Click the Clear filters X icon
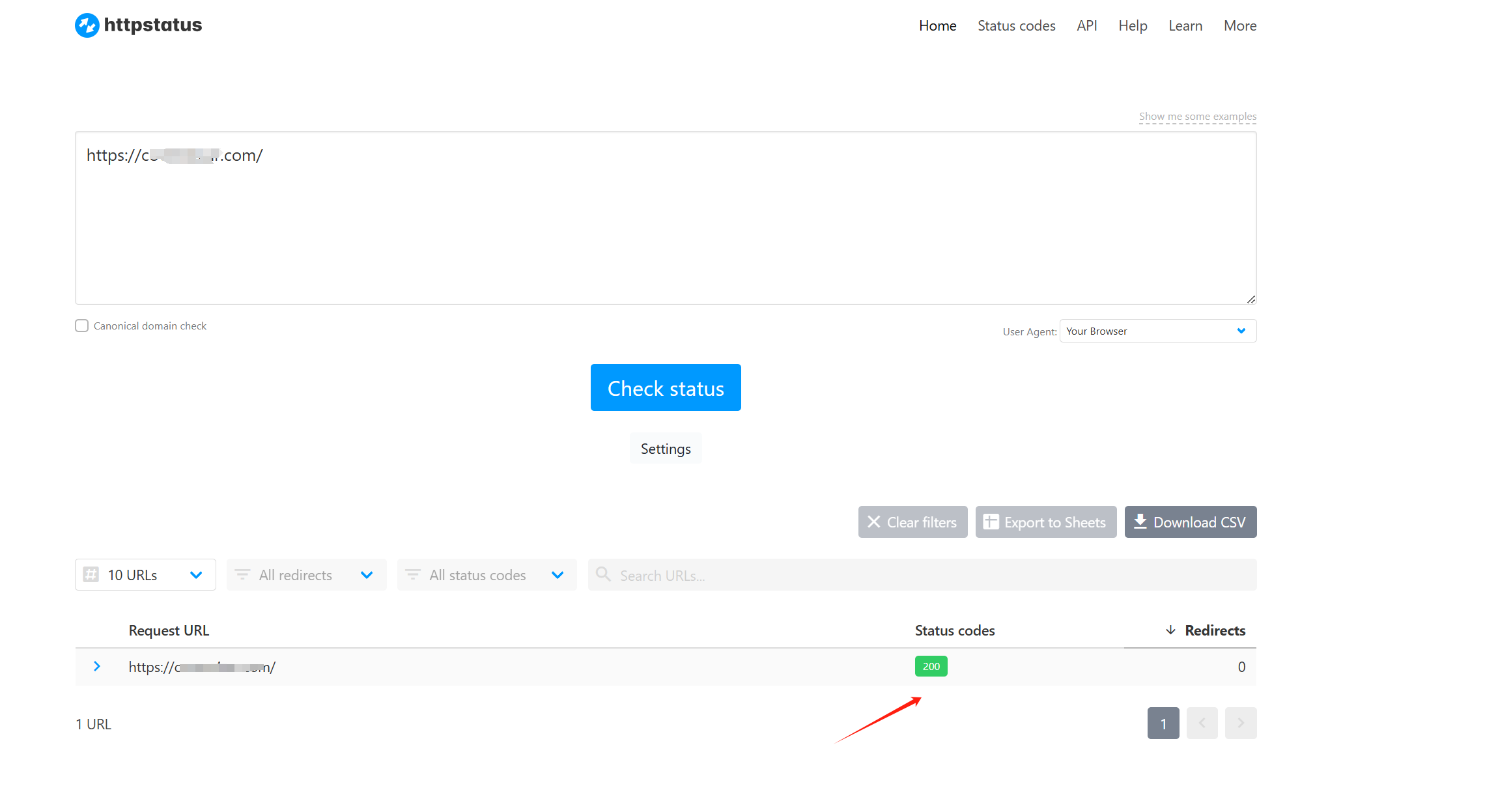Image resolution: width=1498 pixels, height=812 pixels. pyautogui.click(x=874, y=522)
